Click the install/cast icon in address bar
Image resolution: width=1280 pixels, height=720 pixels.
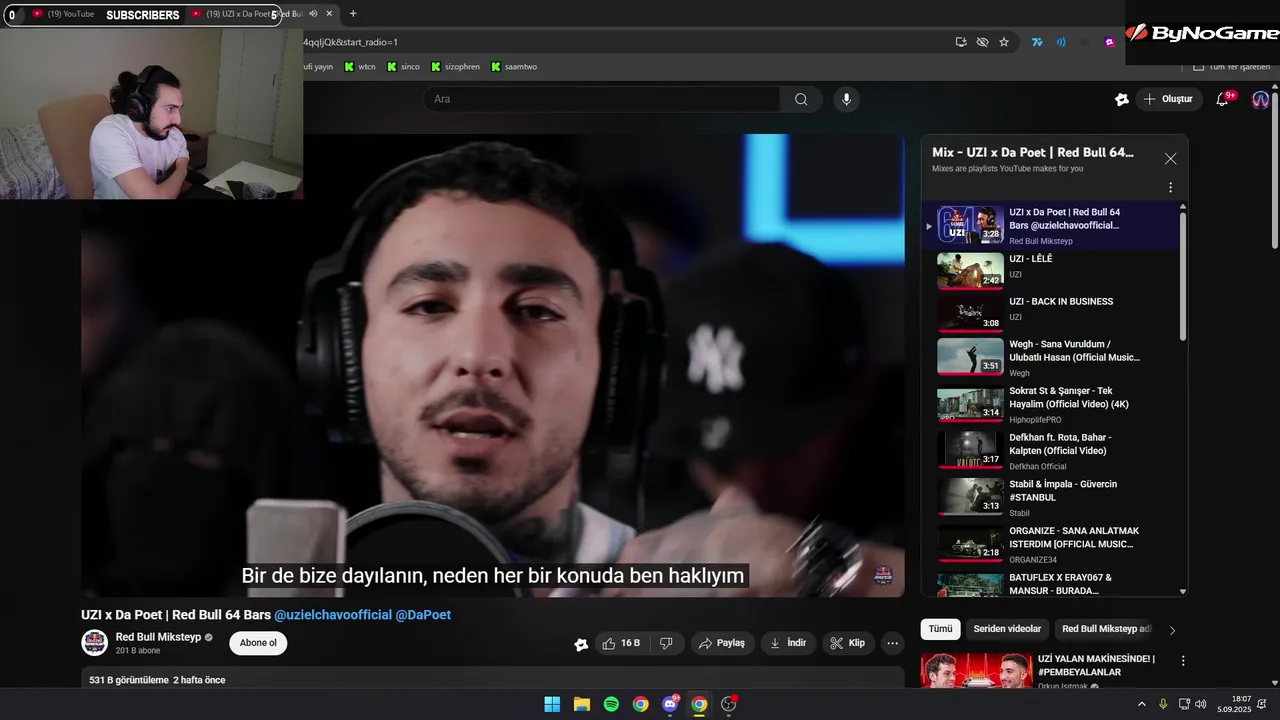(961, 42)
